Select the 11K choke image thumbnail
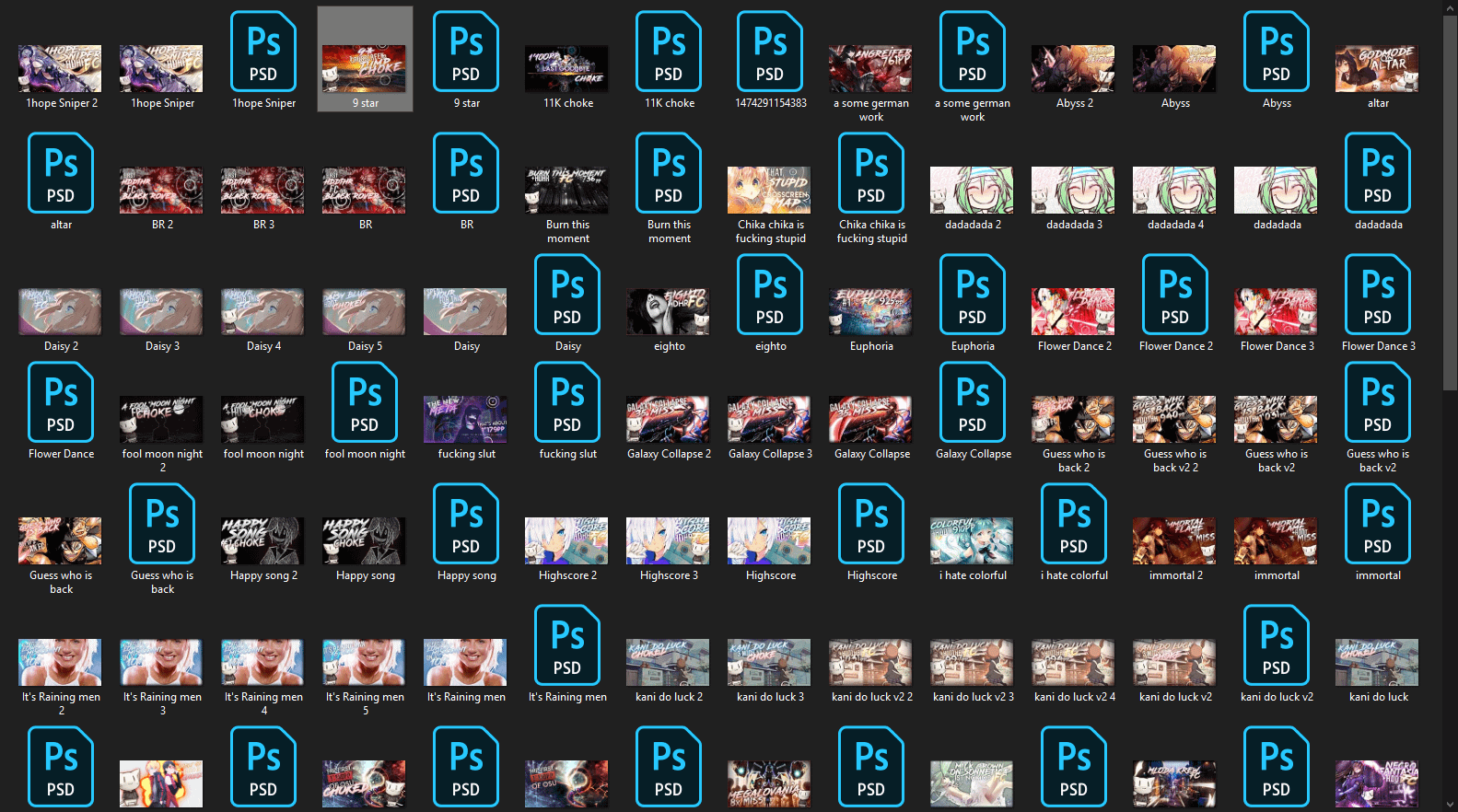Screen dimensions: 1458x812 566,69
